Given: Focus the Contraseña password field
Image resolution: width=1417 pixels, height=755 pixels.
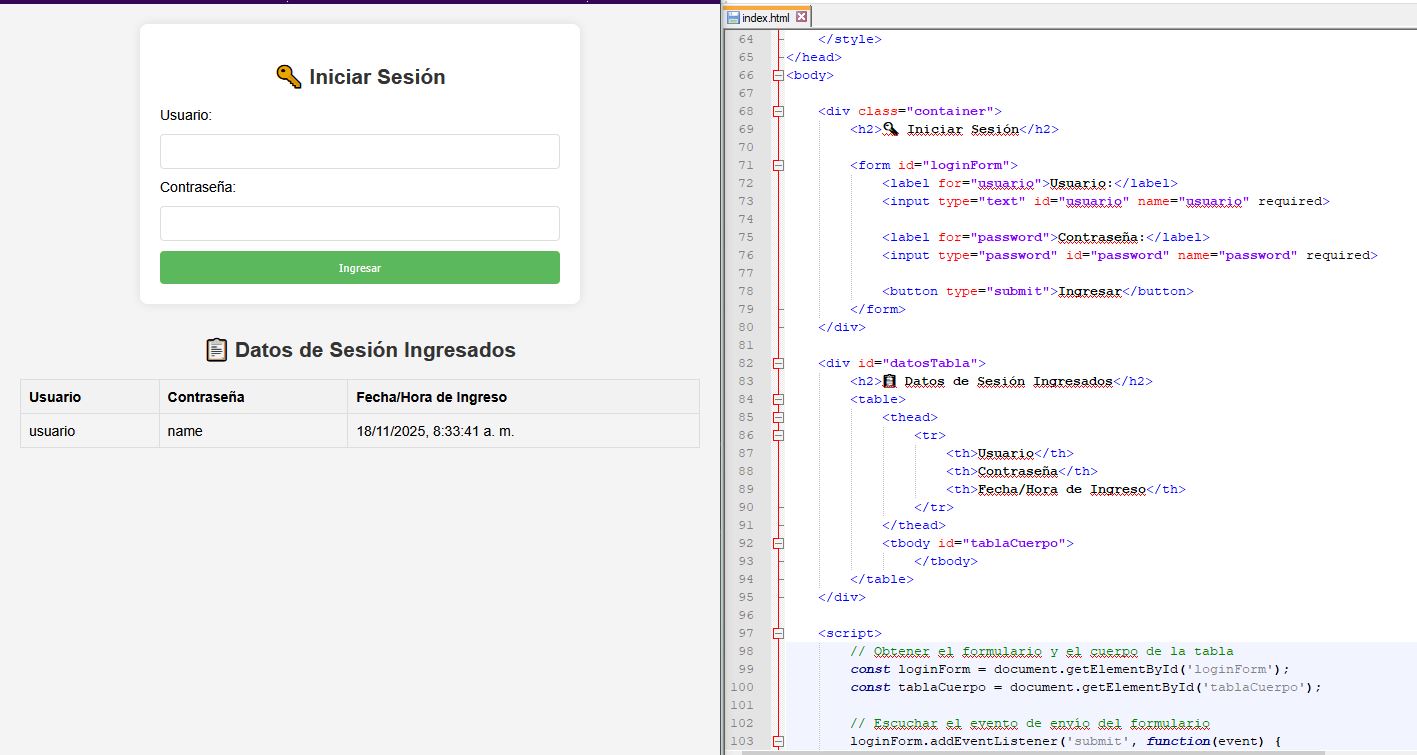Looking at the screenshot, I should click(359, 224).
